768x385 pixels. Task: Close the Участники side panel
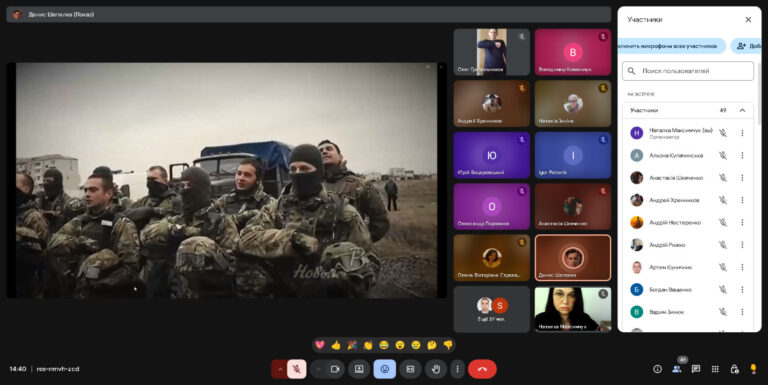pos(748,20)
